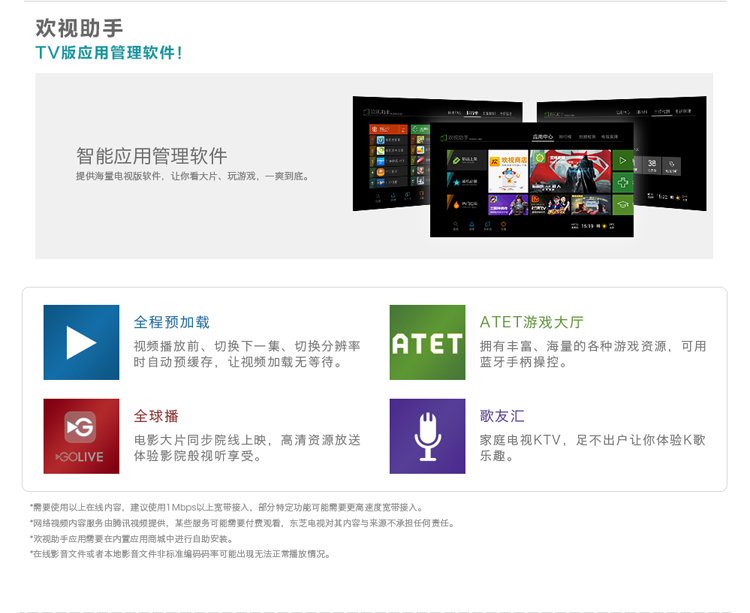Open the green ATET logo icon
Viewport: 750px width, 613px height.
click(427, 342)
